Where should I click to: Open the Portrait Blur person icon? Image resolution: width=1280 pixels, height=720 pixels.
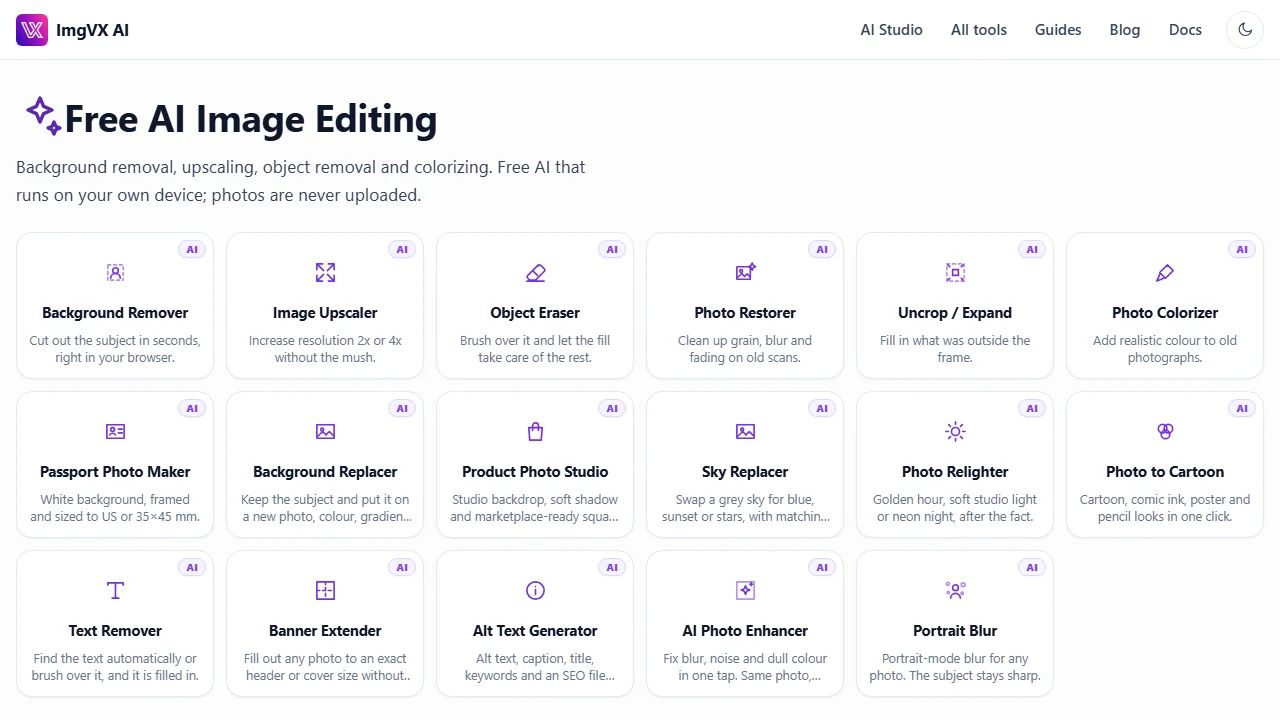pyautogui.click(x=955, y=591)
